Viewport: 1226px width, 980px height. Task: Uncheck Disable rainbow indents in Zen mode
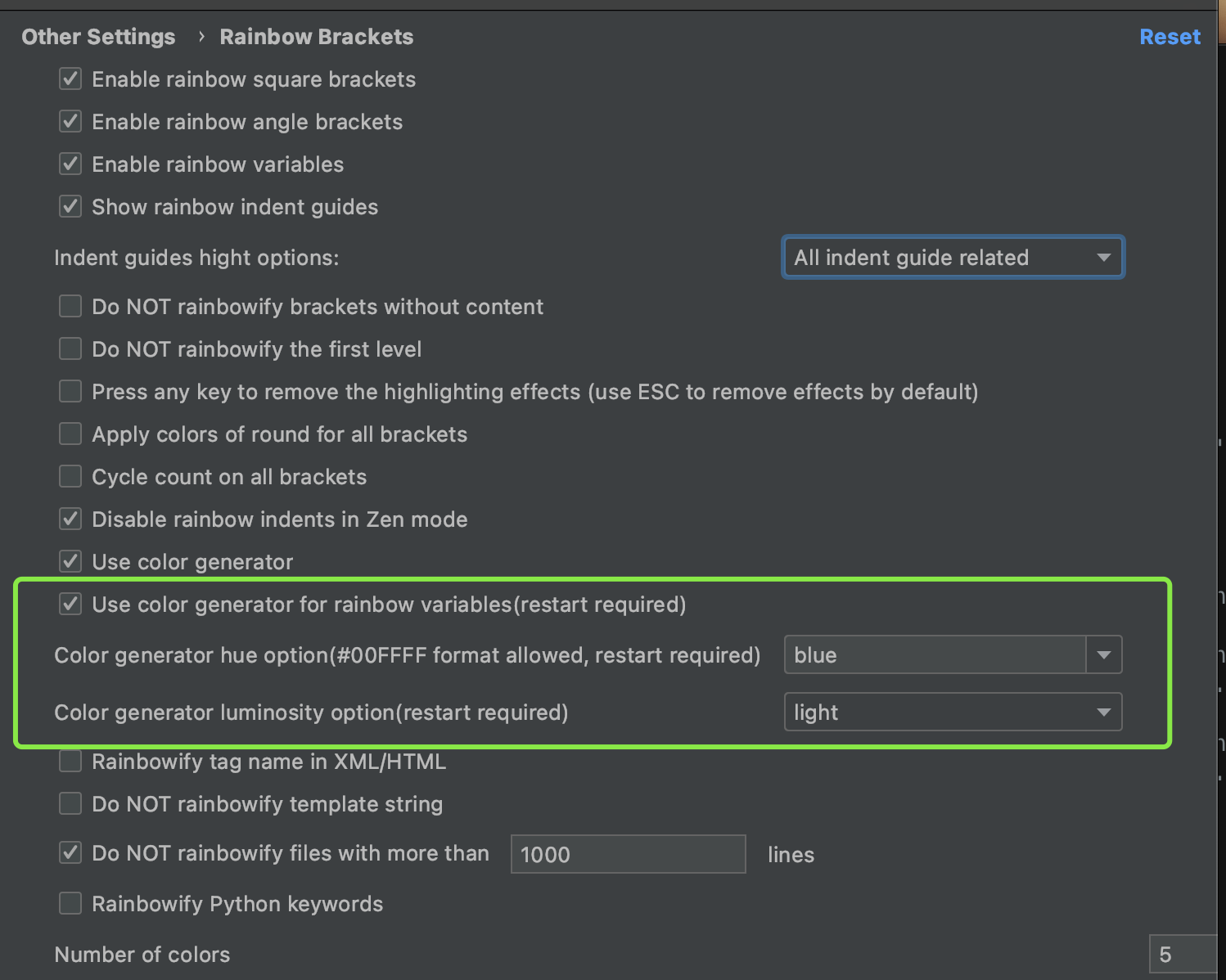(x=70, y=519)
